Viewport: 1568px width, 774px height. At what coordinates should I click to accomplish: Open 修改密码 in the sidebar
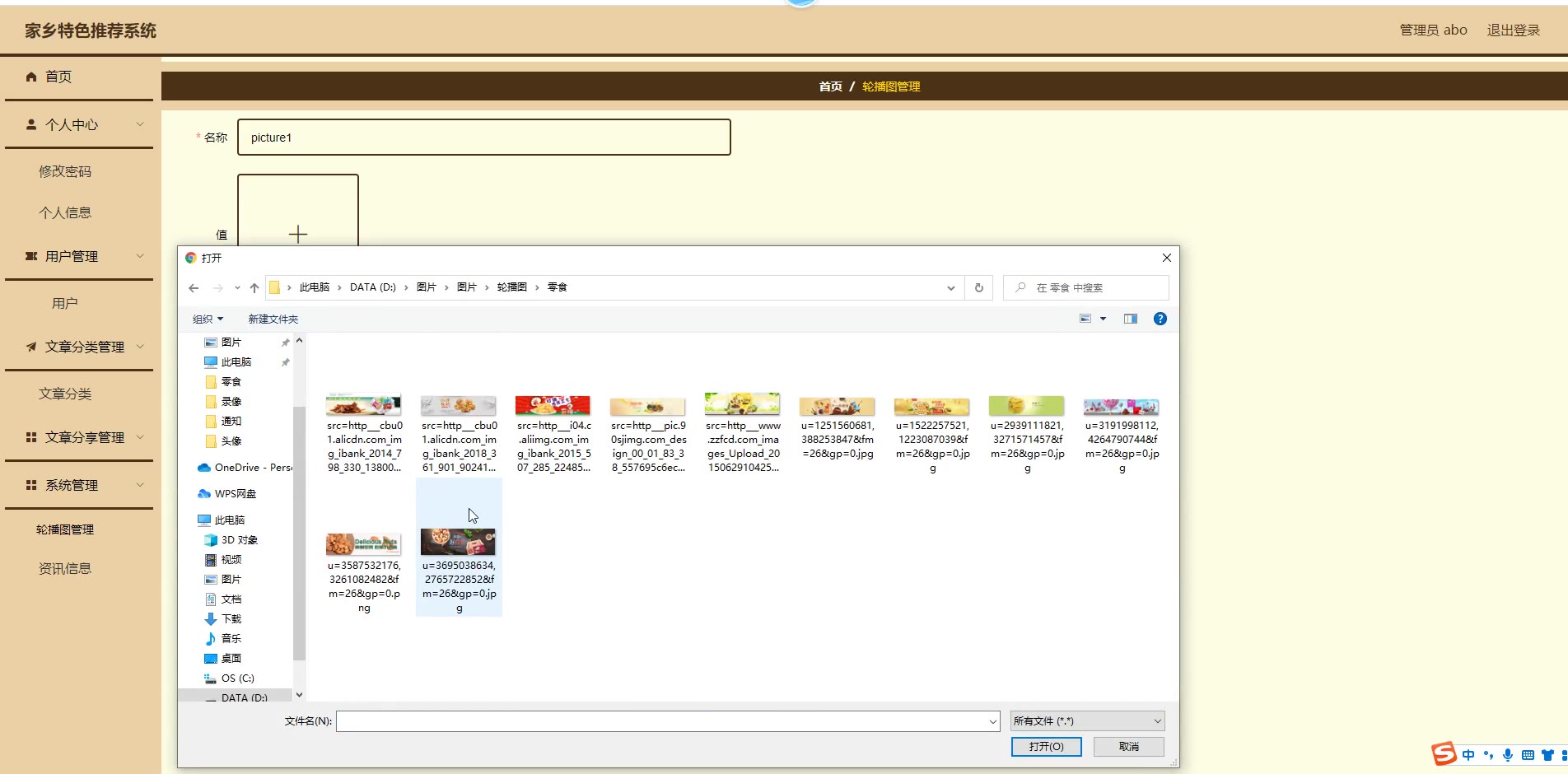[65, 171]
